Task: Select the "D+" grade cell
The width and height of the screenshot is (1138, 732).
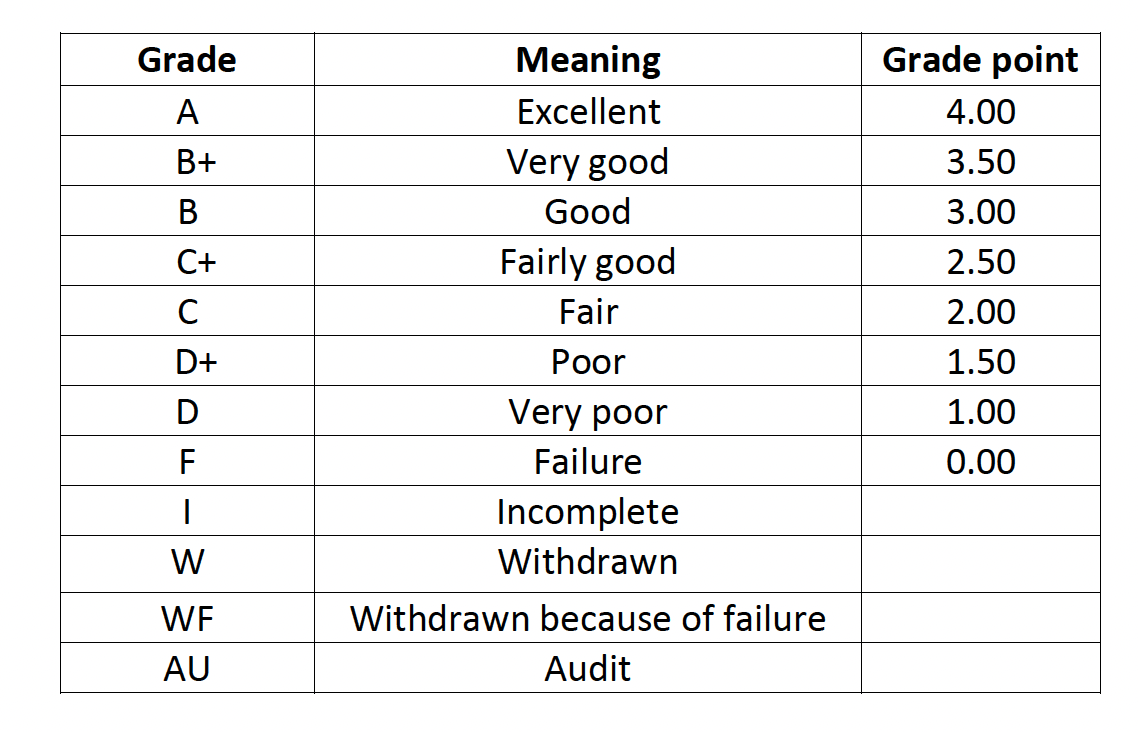Action: 187,361
